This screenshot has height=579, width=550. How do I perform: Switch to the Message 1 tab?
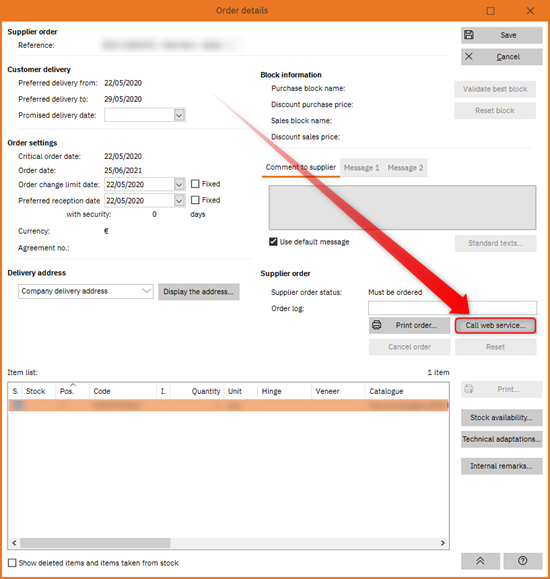point(361,168)
